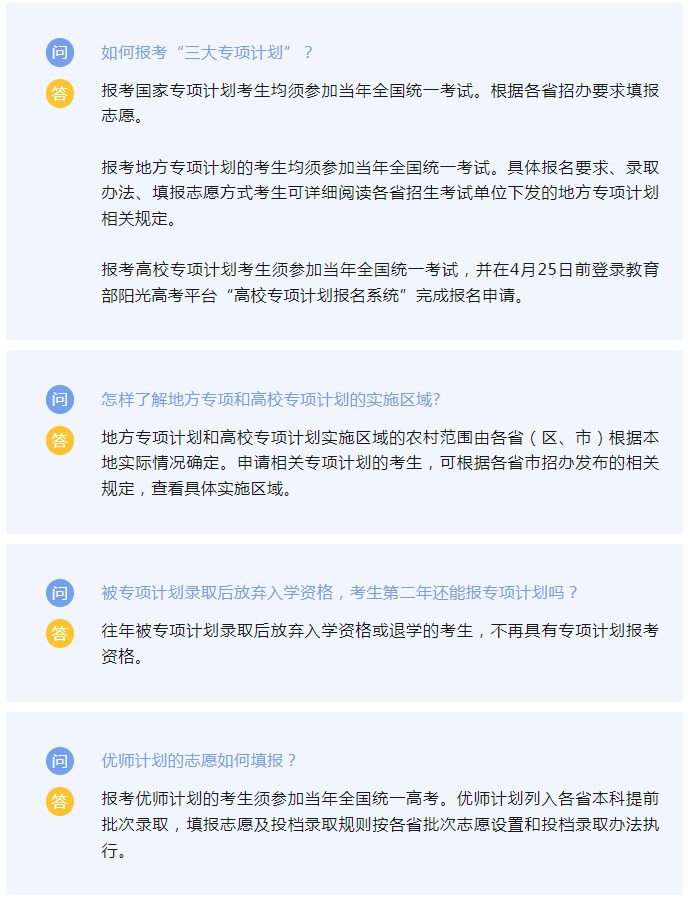Click the yellow 答 icon beside 报考国家专项计划考生
Viewport: 690px width, 903px height.
coord(60,93)
